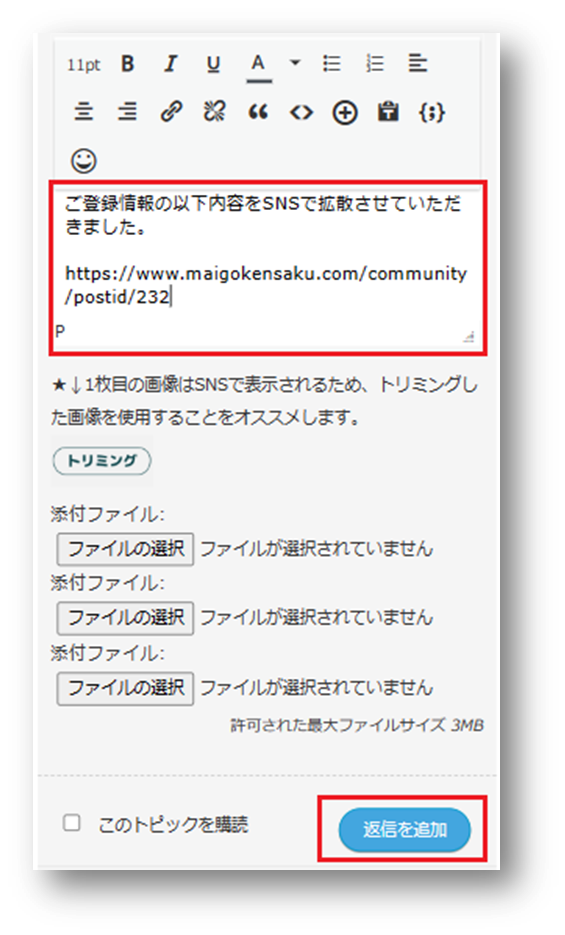The height and width of the screenshot is (935, 565).
Task: Click the トリミング button
Action: 102,461
